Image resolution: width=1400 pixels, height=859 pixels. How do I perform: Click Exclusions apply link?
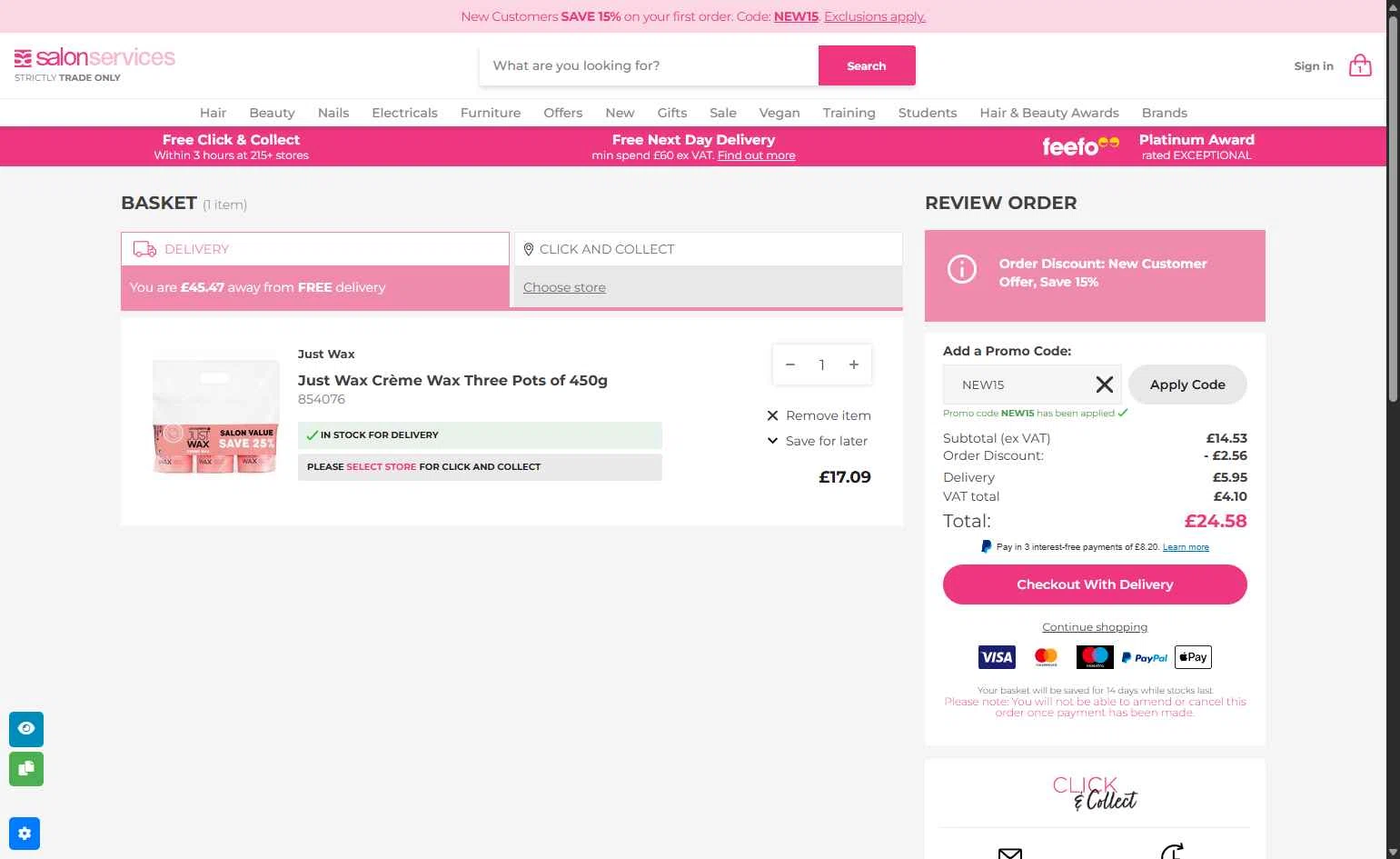pyautogui.click(x=875, y=16)
